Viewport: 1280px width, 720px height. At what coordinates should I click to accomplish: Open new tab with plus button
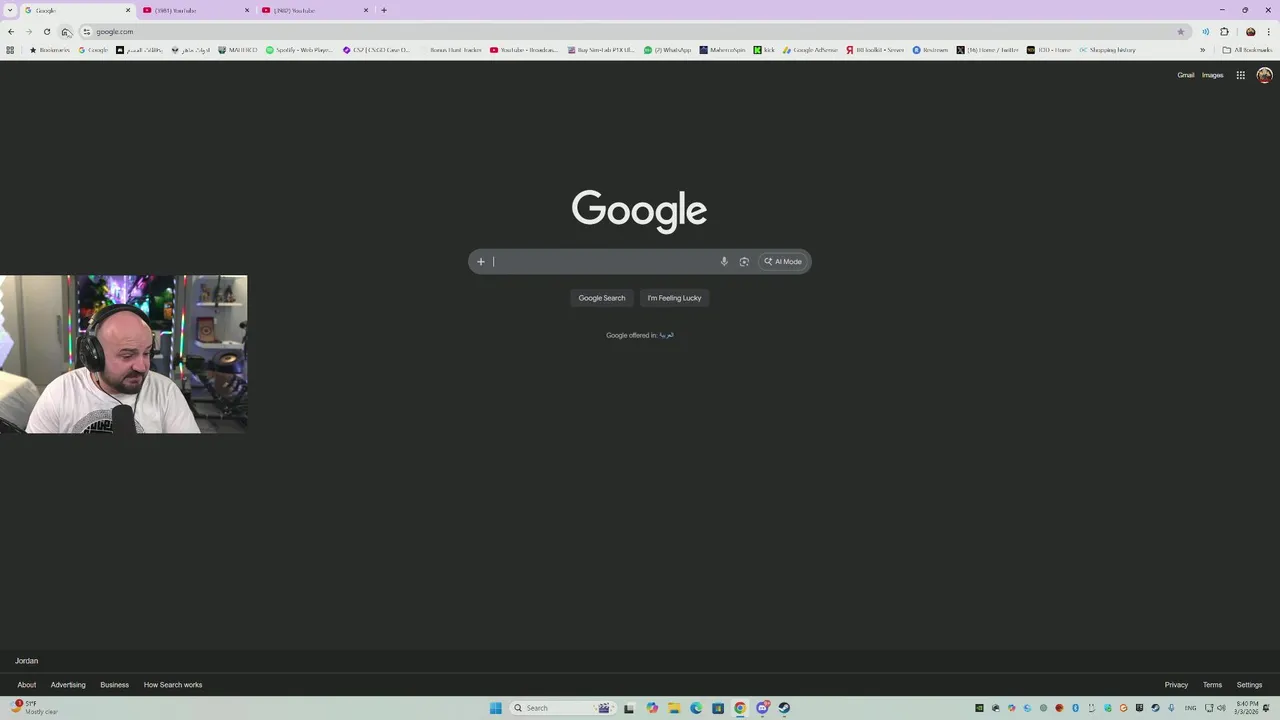384,10
